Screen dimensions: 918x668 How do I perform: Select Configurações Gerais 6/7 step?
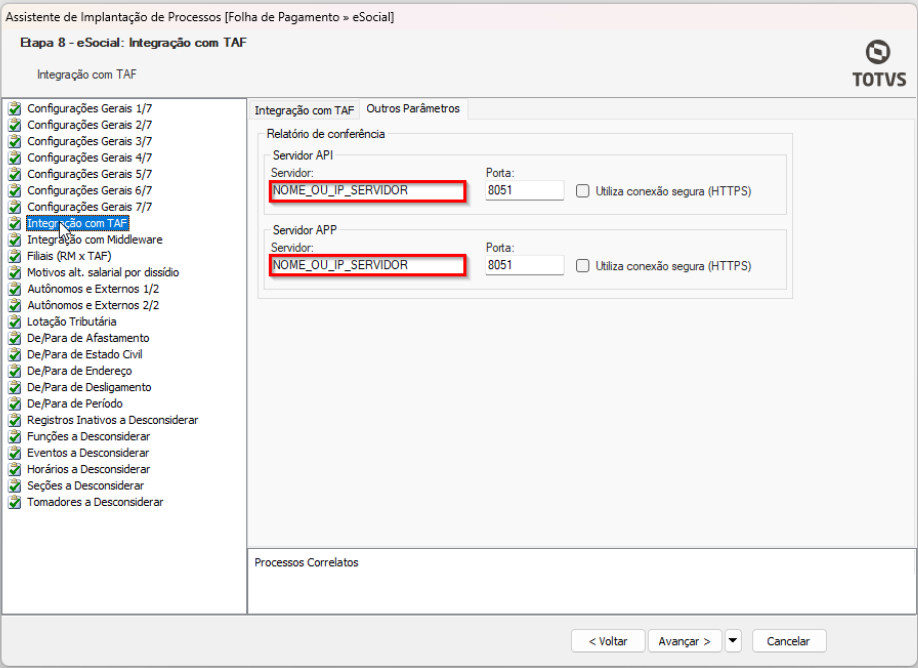[90, 190]
